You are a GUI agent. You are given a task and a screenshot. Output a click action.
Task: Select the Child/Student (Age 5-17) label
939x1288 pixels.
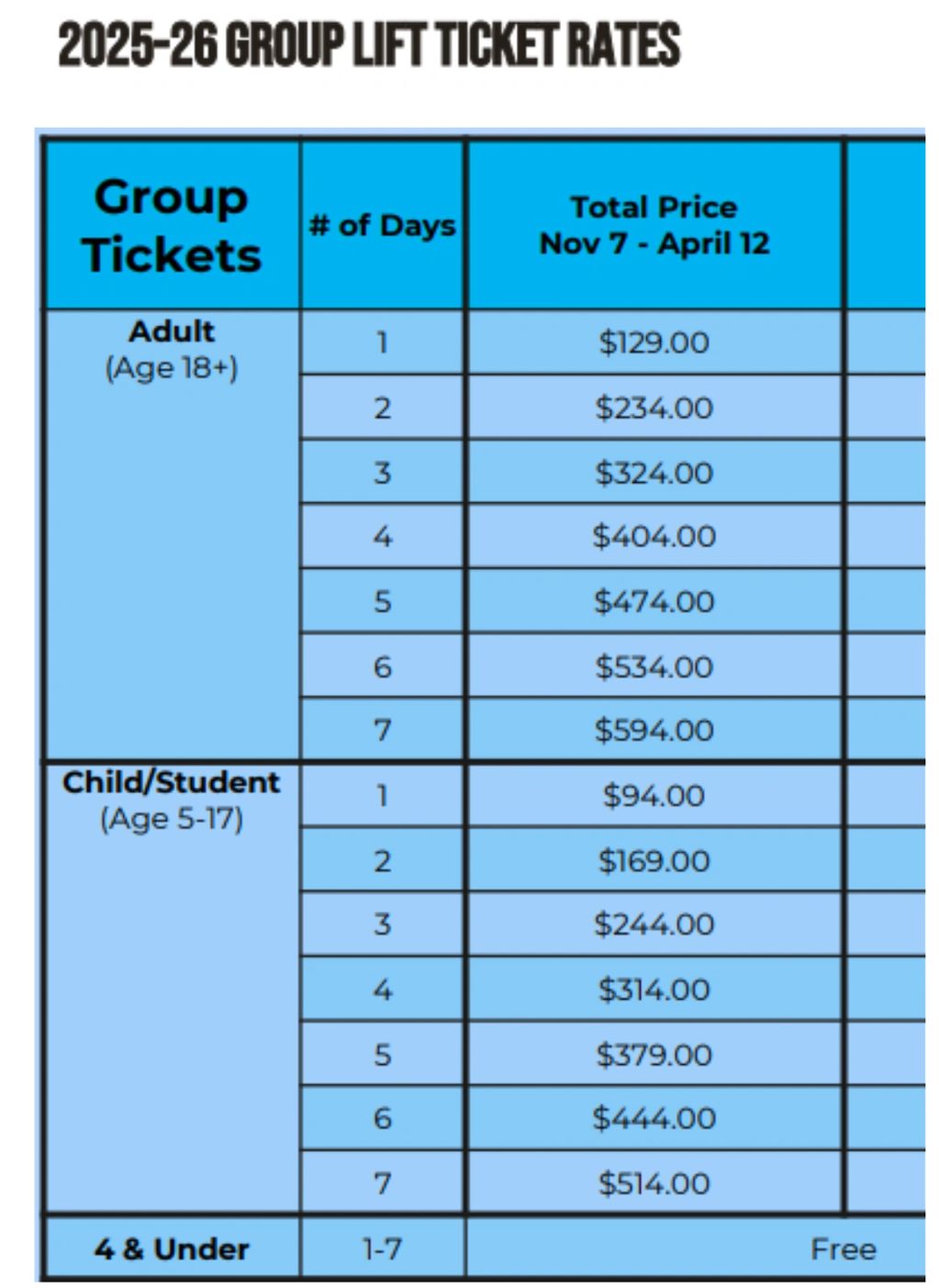(172, 801)
